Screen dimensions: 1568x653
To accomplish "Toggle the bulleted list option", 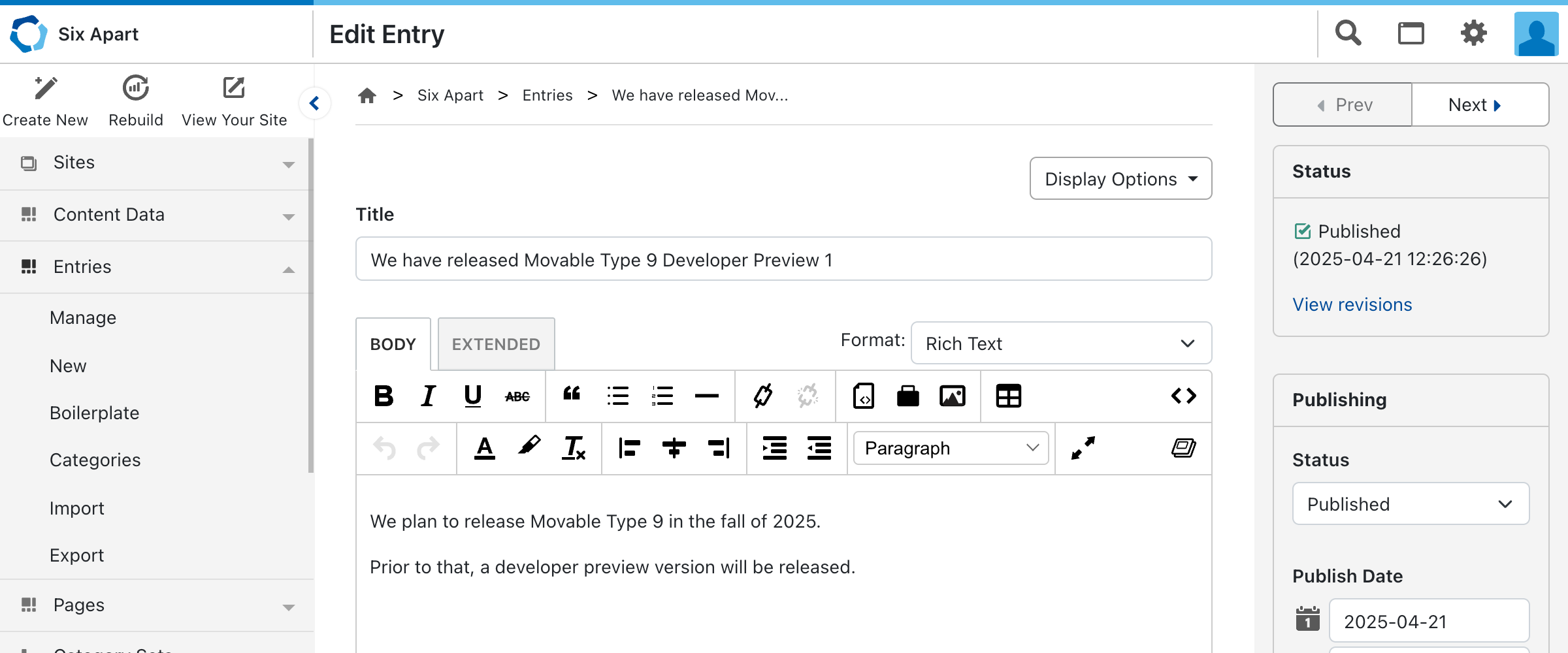I will click(x=617, y=396).
